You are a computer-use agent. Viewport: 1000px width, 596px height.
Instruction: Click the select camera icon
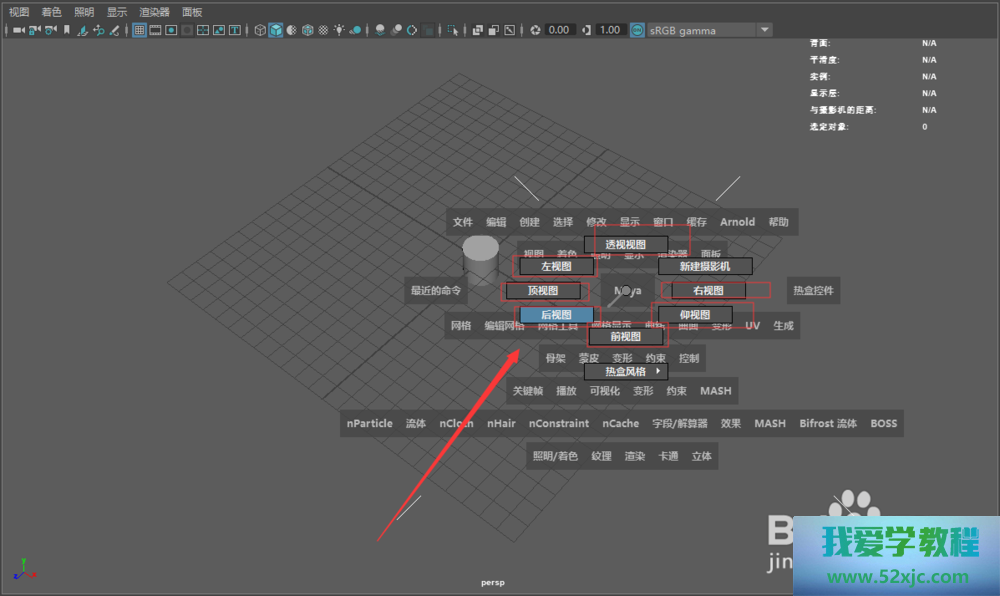coord(18,30)
